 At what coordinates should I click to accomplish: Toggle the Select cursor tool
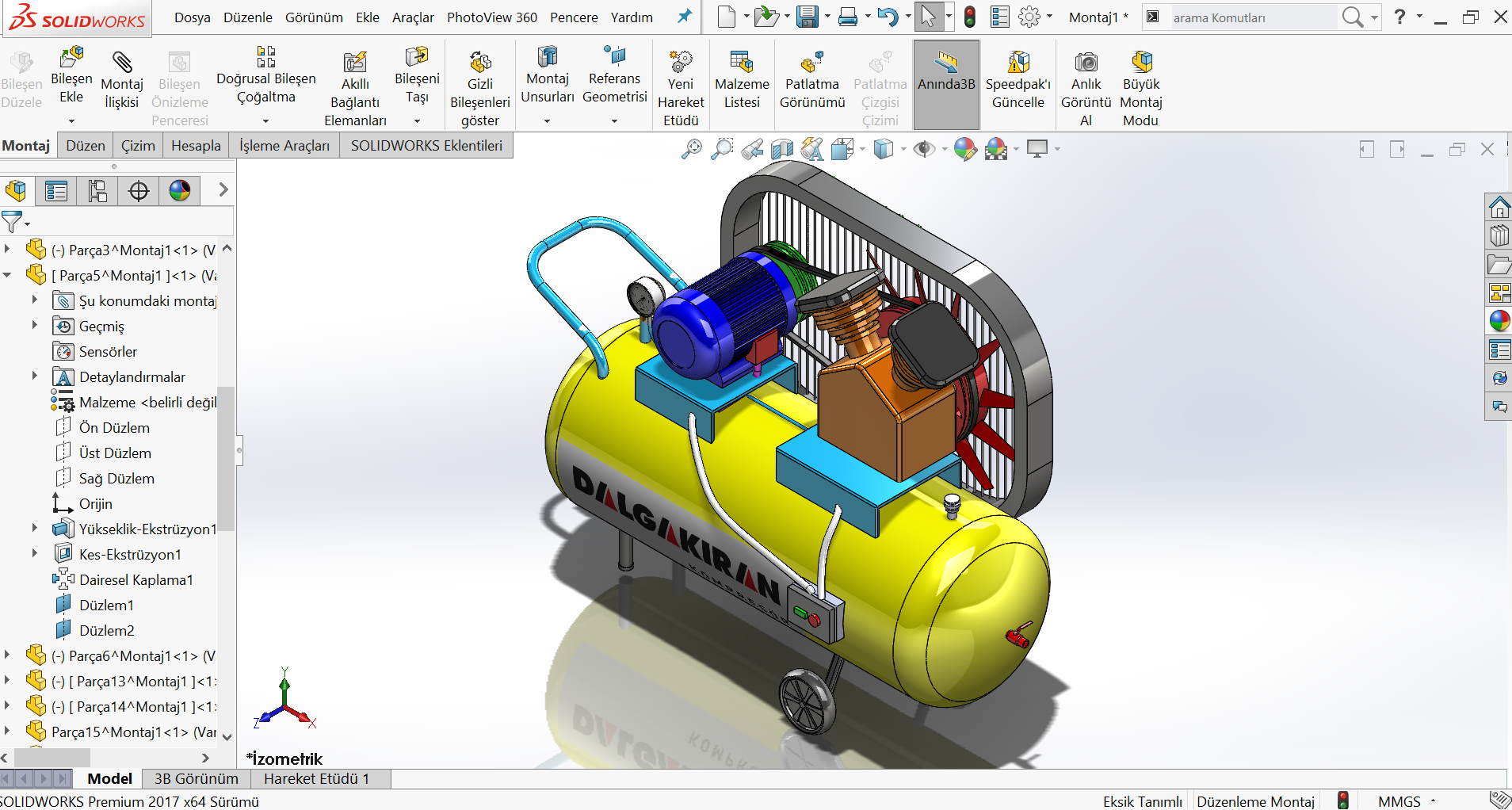(928, 17)
